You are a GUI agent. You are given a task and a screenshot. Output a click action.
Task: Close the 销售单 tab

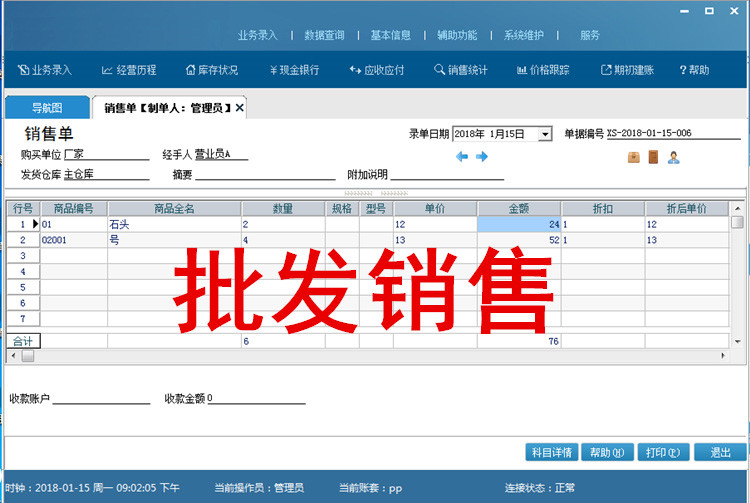tap(240, 107)
